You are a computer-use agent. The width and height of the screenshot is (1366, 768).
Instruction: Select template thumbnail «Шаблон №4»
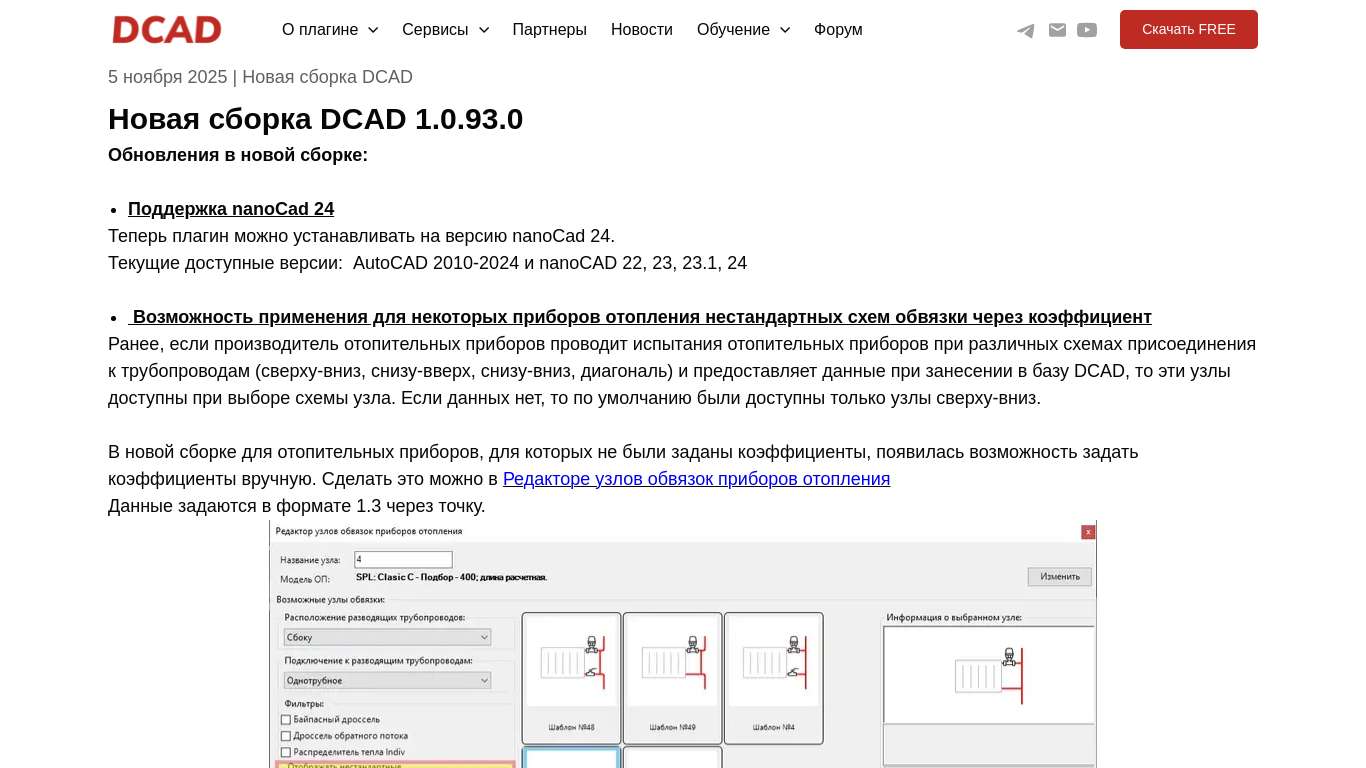pyautogui.click(x=774, y=678)
